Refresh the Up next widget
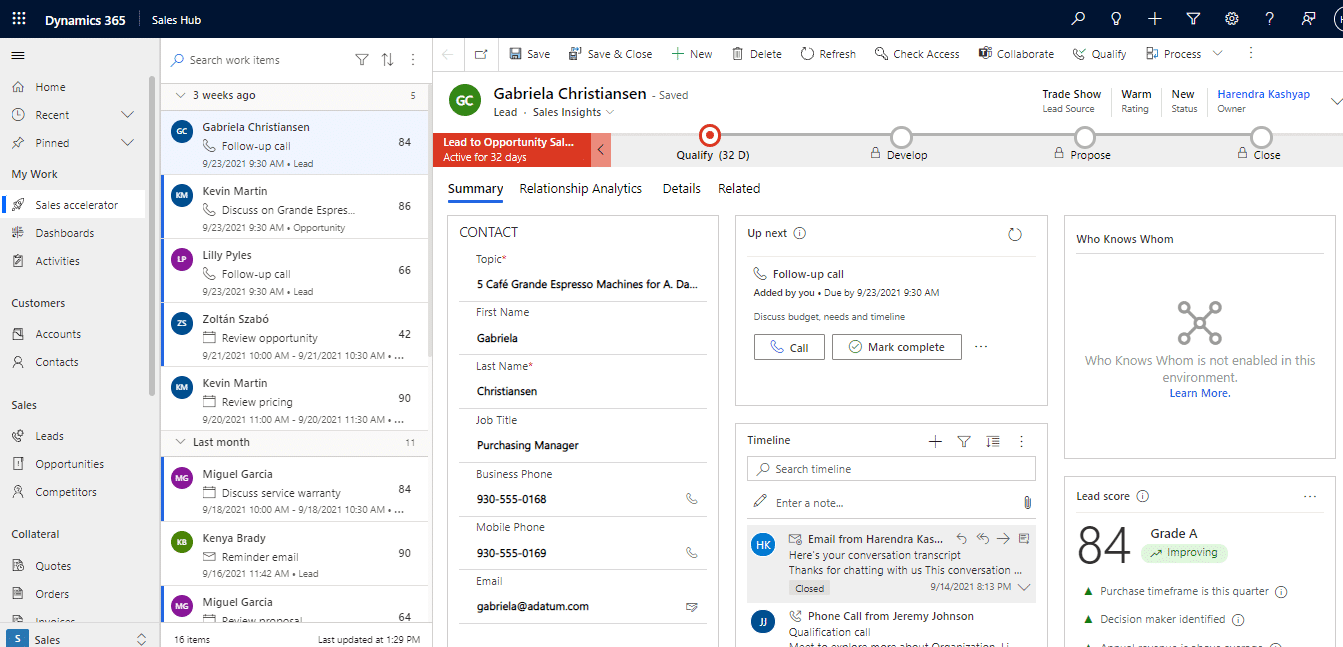The image size is (1343, 647). coord(1015,234)
